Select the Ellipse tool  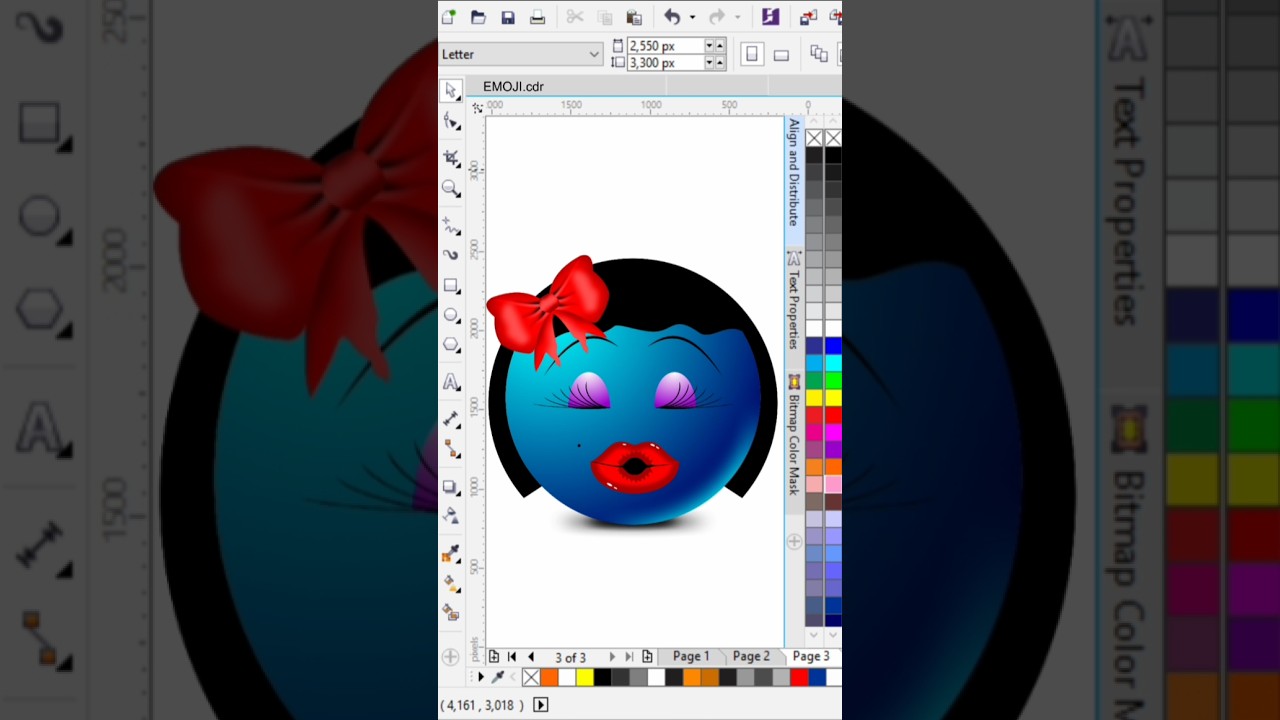coord(451,315)
